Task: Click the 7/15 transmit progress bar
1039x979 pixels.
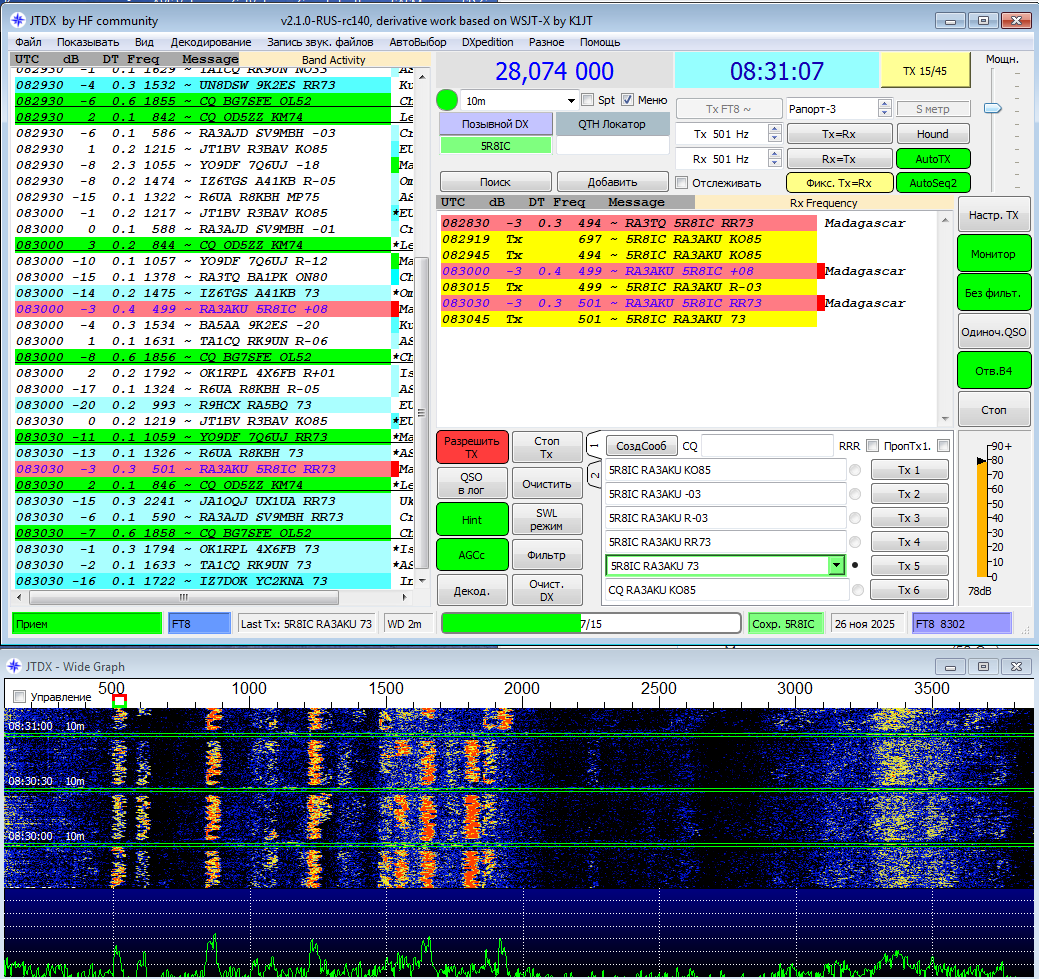Action: click(x=590, y=623)
